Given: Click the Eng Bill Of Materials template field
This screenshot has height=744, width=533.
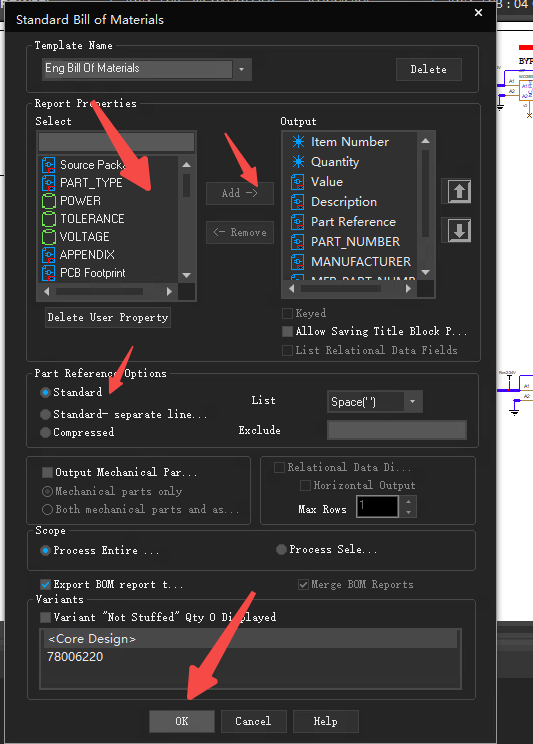Looking at the screenshot, I should tap(138, 69).
